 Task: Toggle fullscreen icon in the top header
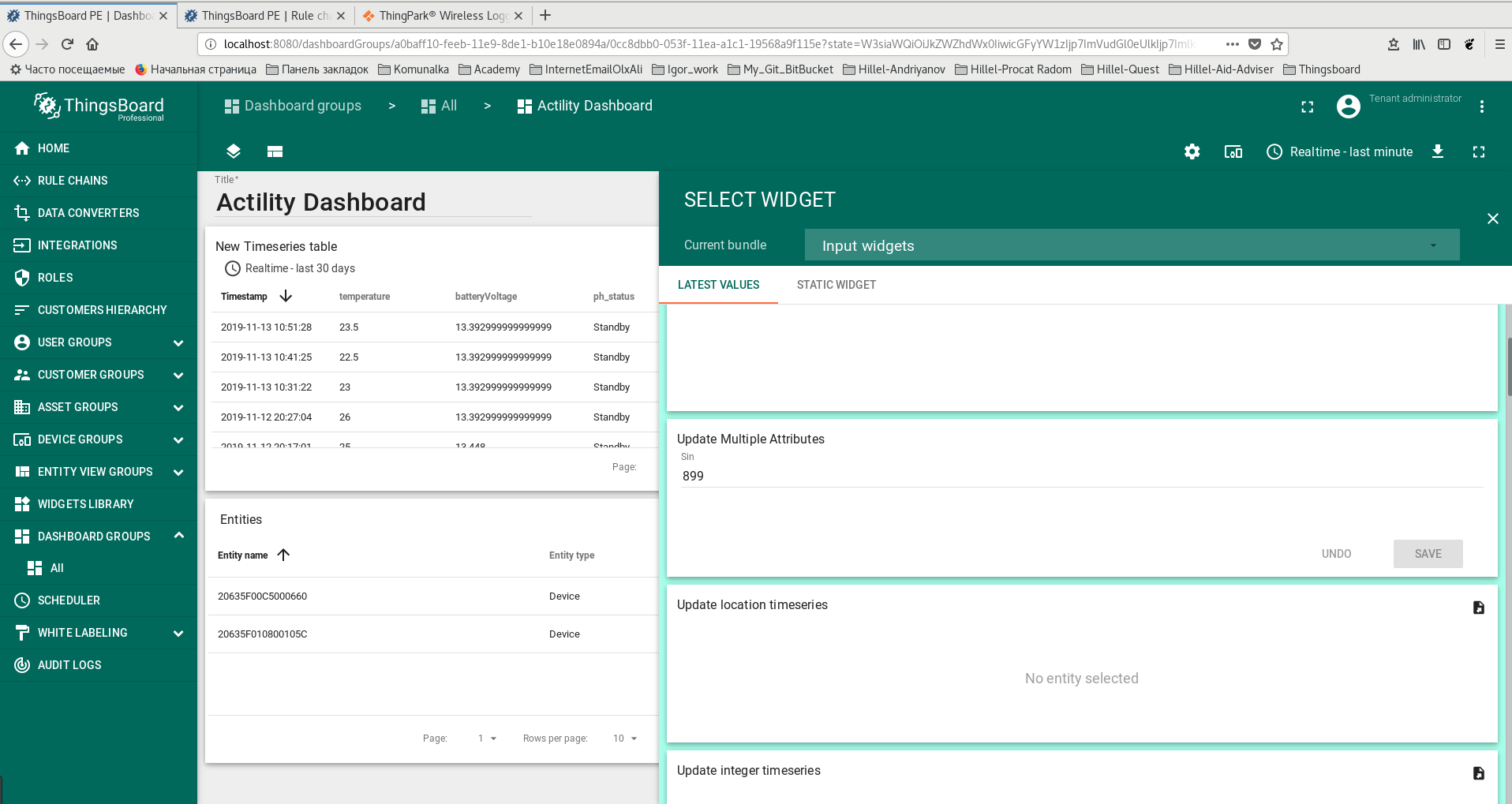click(1308, 107)
